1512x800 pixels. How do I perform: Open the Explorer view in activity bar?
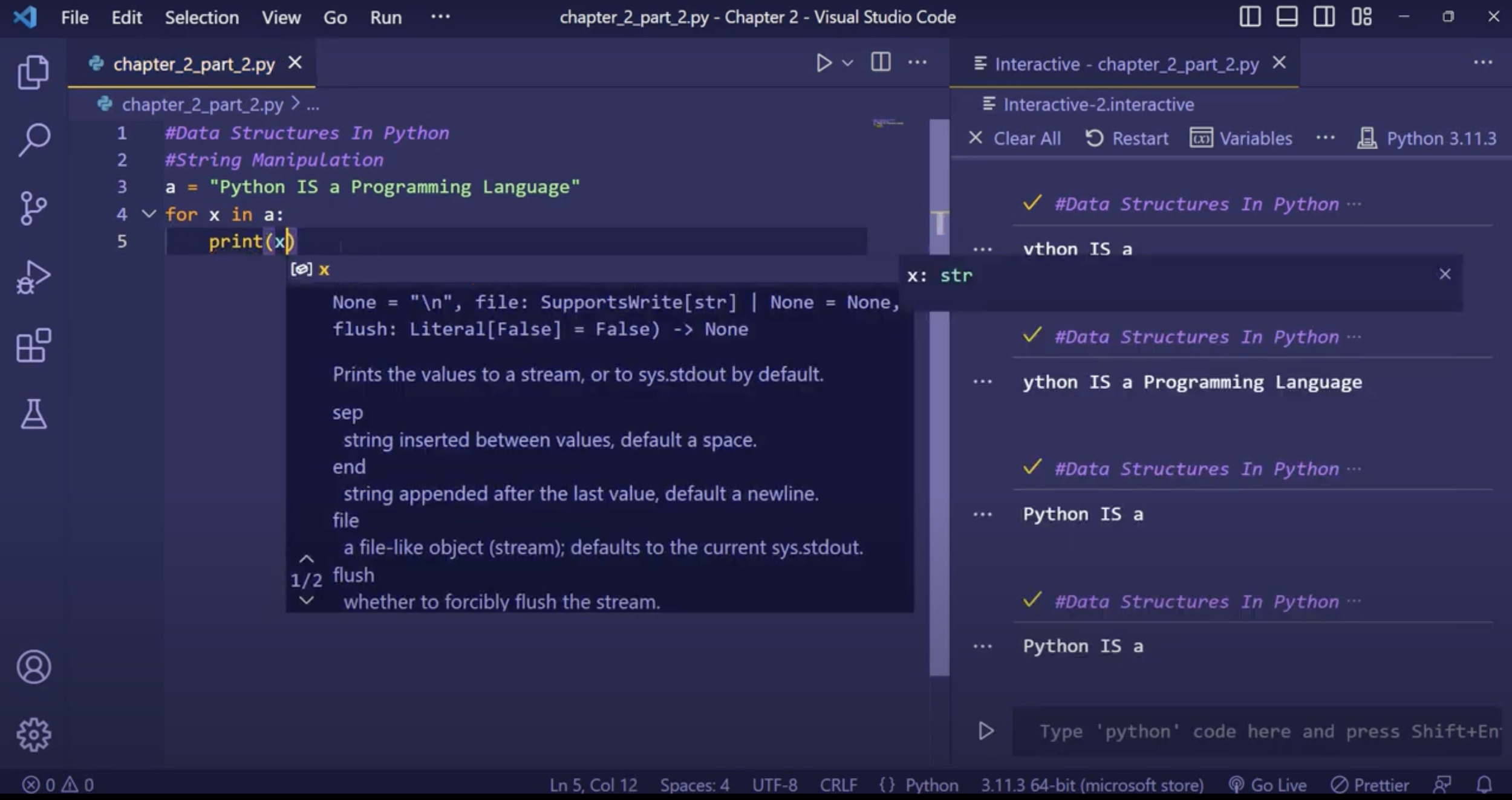tap(33, 72)
